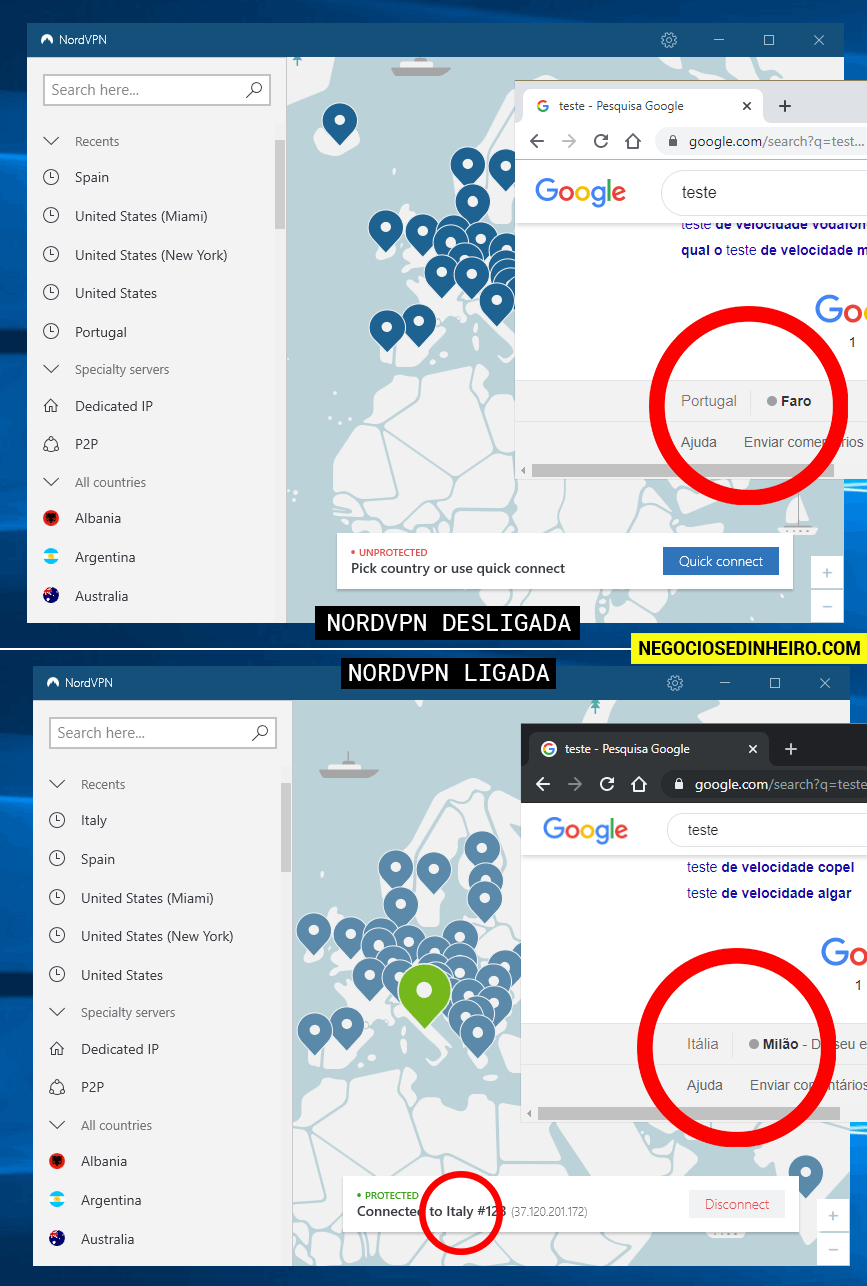The image size is (867, 1286).
Task: Open 'teste de velocidade copel' suggestion
Action: click(x=770, y=867)
